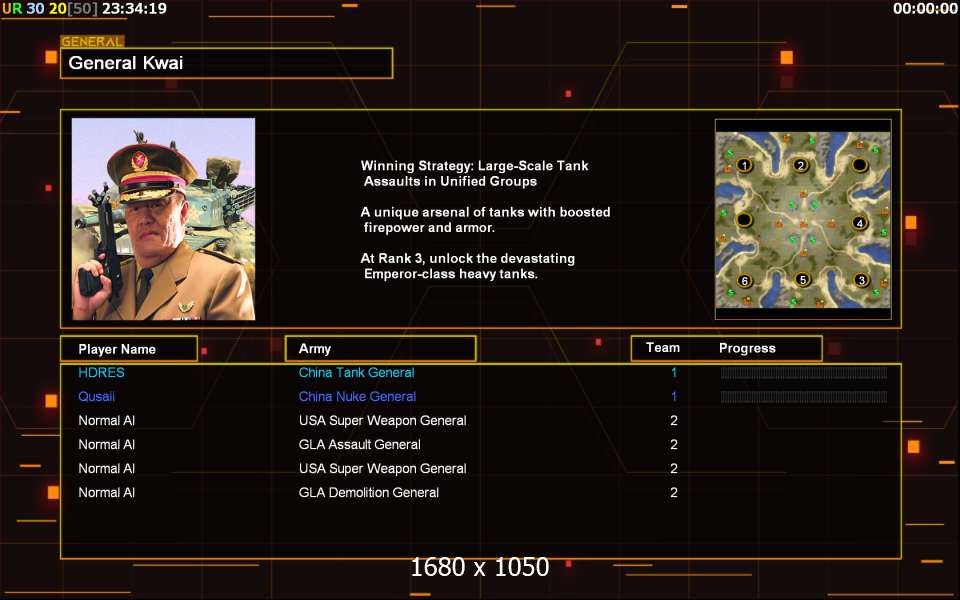Image resolution: width=960 pixels, height=600 pixels.
Task: Click the General Kwai name field
Action: pos(227,63)
